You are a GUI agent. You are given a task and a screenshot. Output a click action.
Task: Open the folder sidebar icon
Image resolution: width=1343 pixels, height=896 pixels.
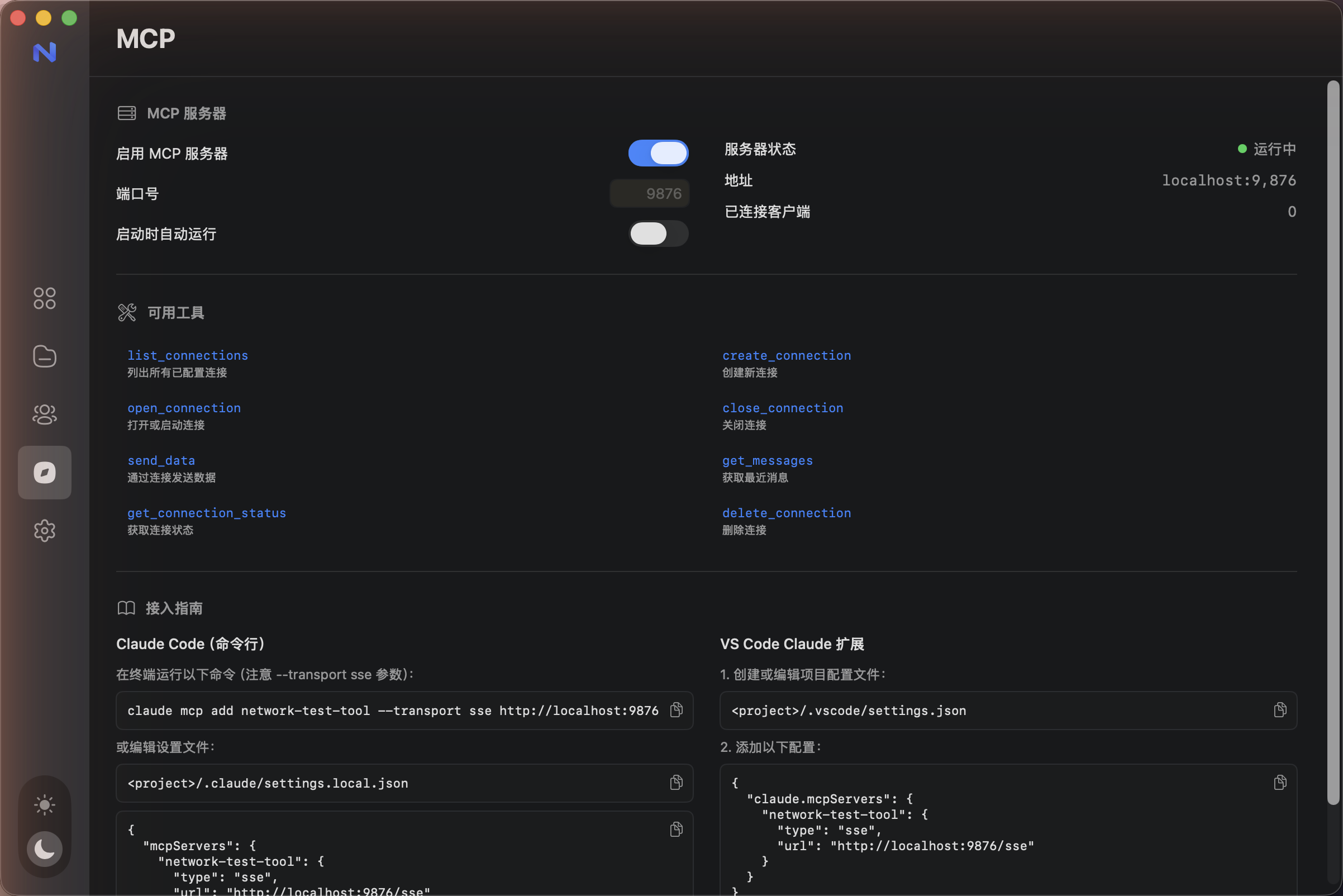pos(45,356)
